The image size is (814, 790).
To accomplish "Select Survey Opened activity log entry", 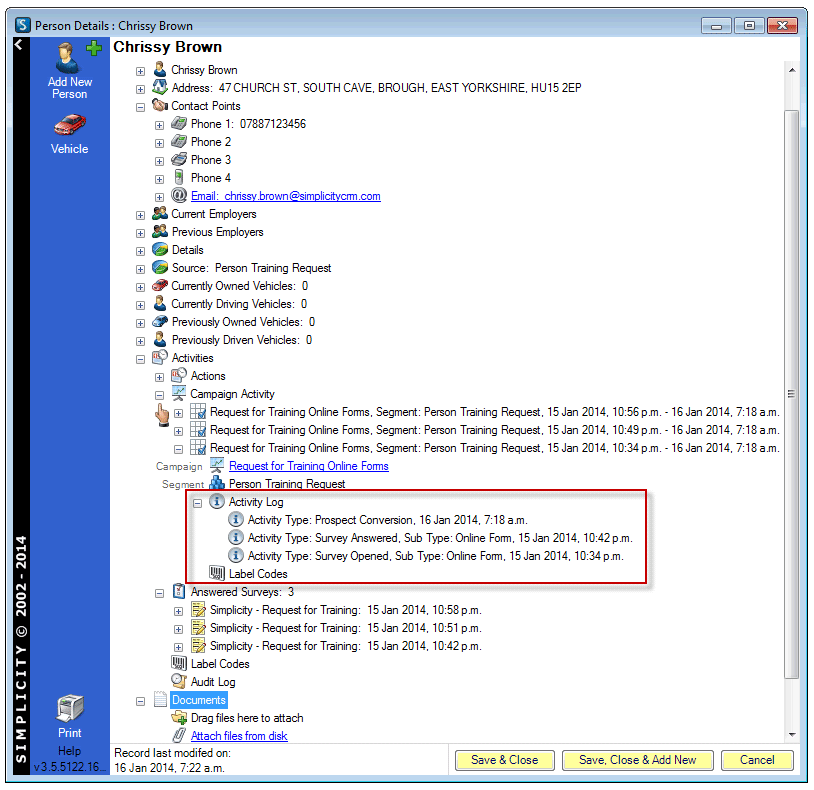I will pyautogui.click(x=435, y=555).
